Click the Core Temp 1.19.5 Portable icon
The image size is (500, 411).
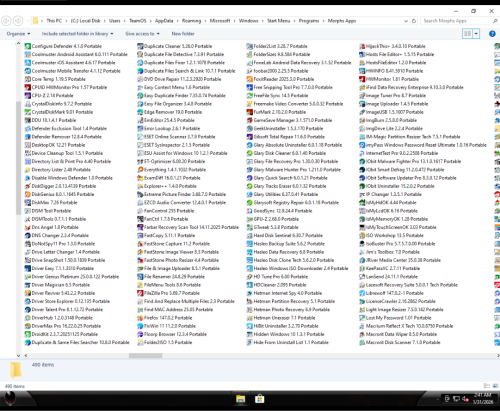point(28,79)
